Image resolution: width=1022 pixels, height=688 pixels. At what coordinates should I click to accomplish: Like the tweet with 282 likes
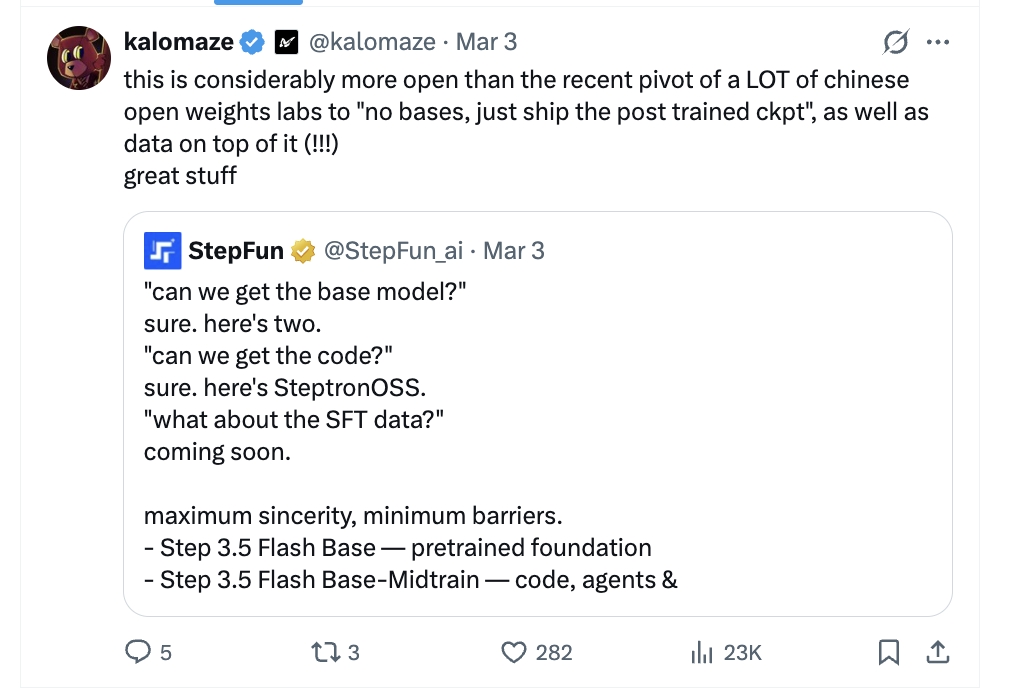514,653
